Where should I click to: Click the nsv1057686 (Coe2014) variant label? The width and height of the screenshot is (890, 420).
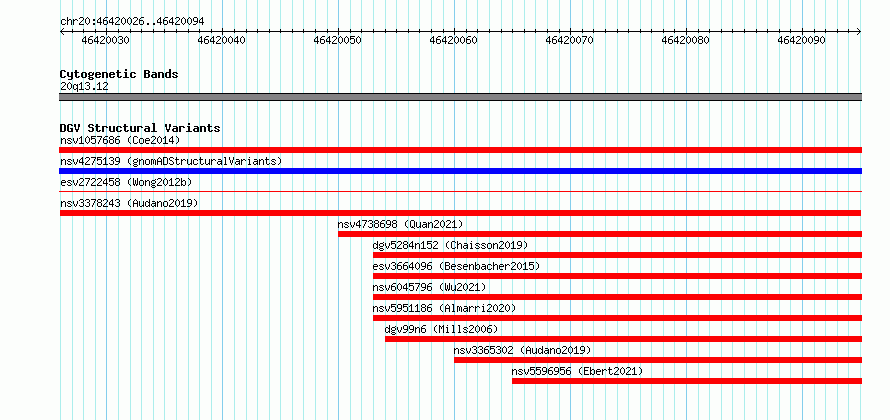tap(120, 140)
